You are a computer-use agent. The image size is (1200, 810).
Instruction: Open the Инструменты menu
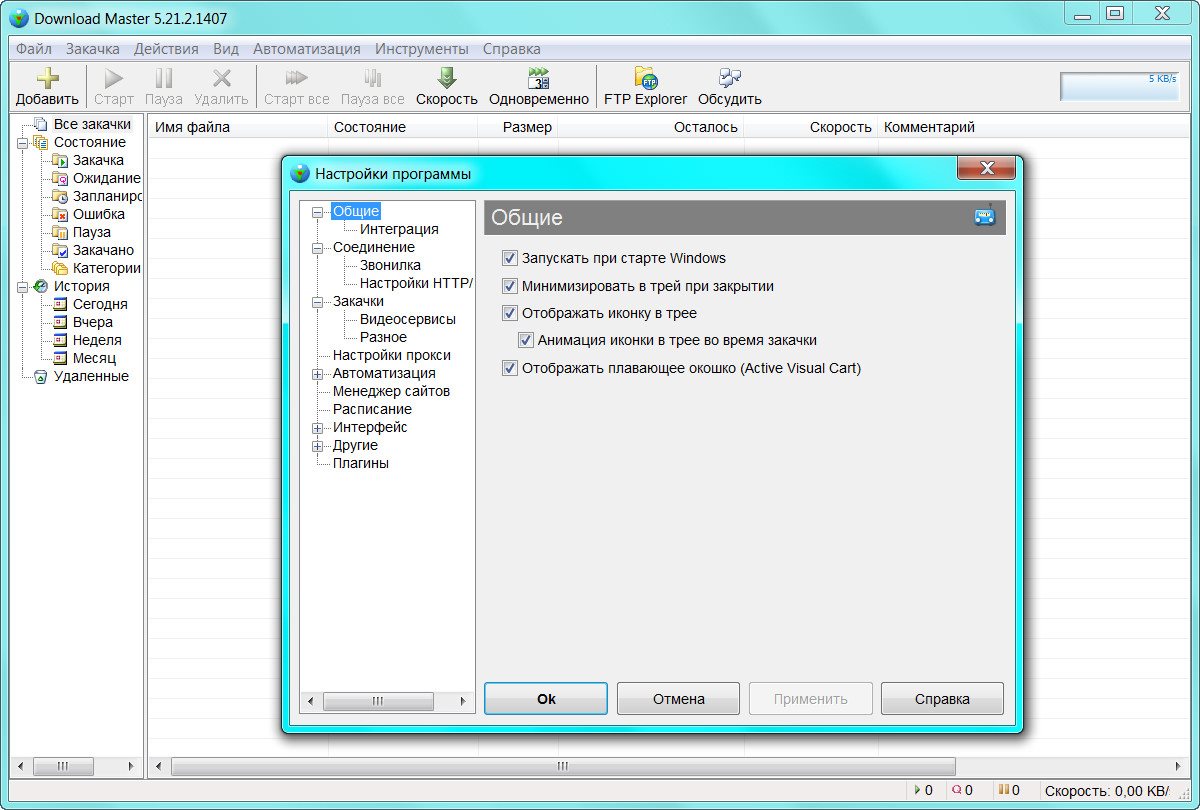[422, 48]
